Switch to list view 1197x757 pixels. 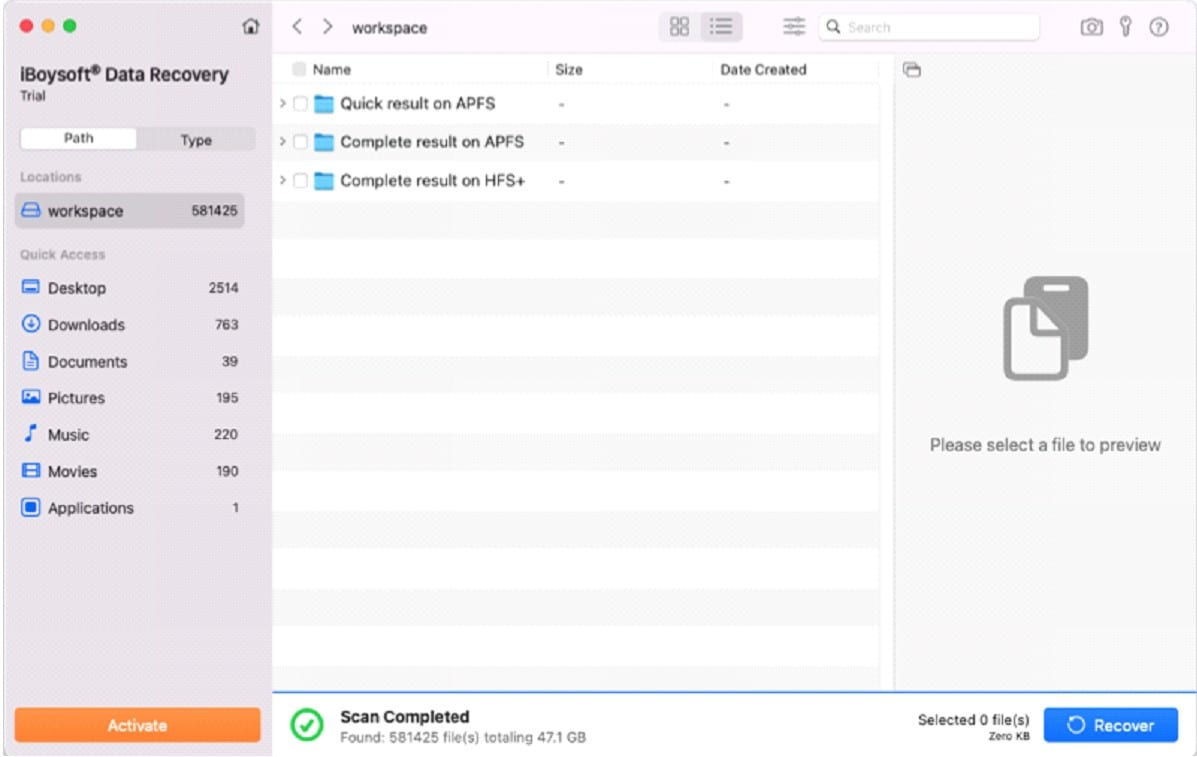(720, 27)
